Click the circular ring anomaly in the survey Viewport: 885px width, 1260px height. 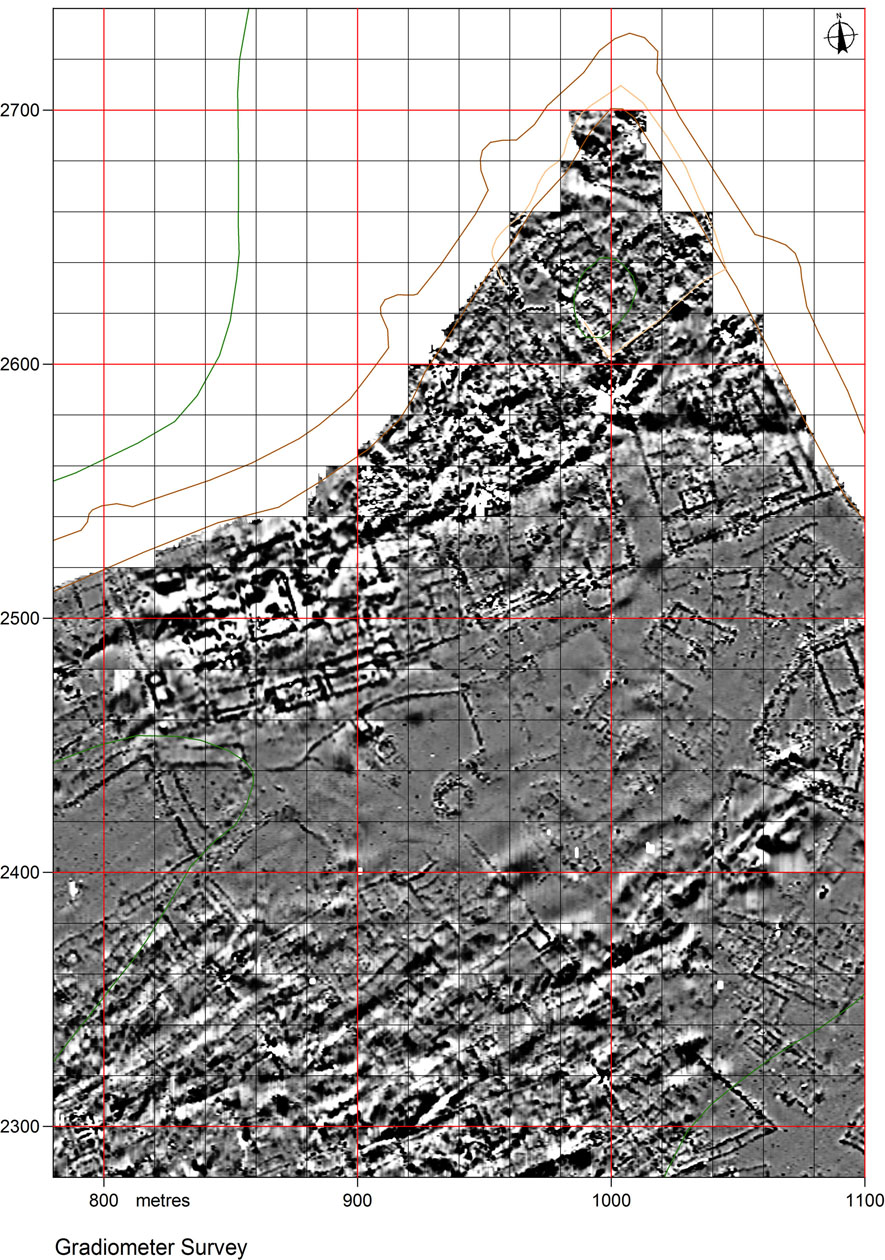click(x=451, y=798)
